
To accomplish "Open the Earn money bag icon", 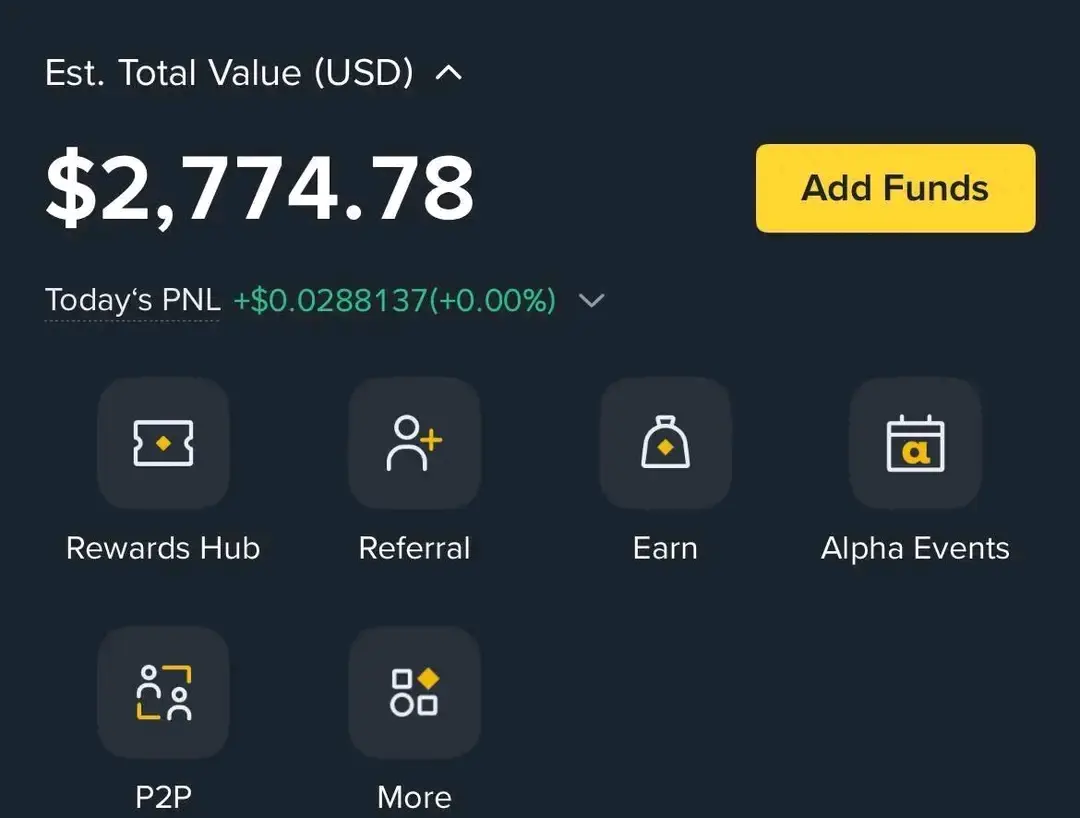I will pos(665,443).
